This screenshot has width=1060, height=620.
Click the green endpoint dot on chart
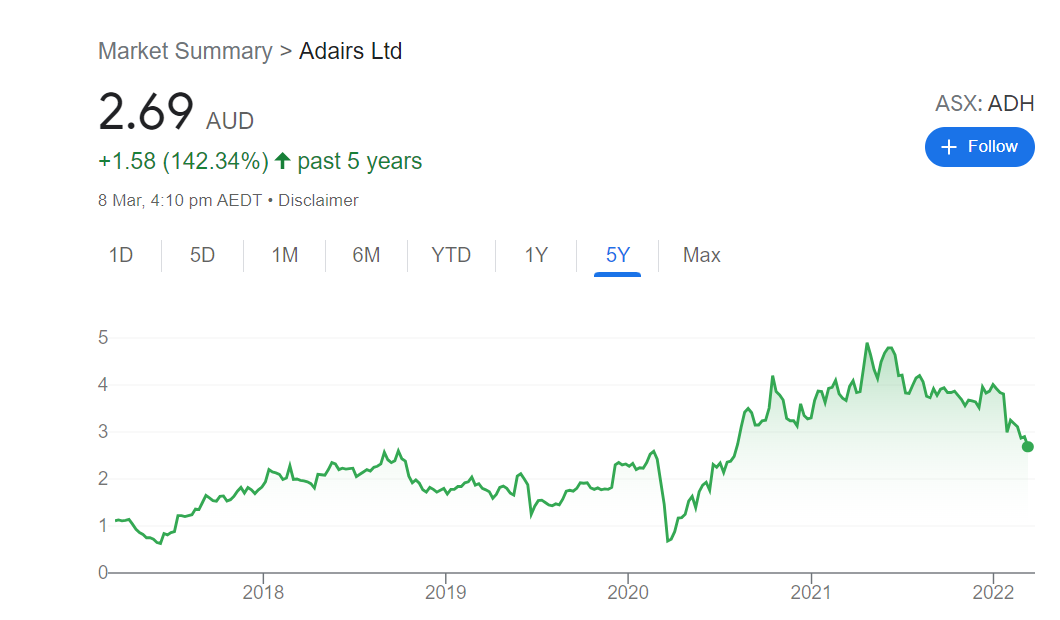click(1028, 446)
